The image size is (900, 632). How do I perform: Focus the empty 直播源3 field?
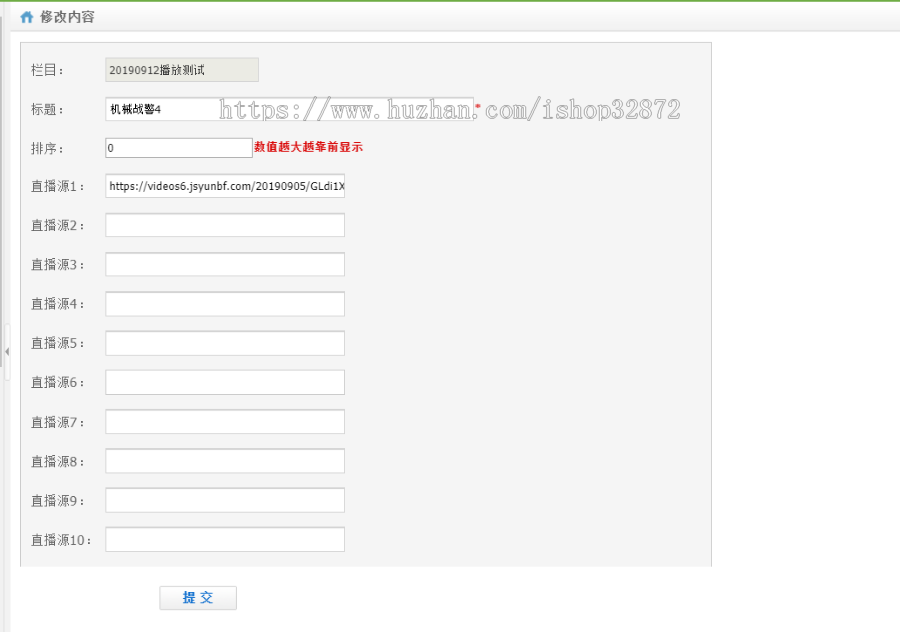pos(224,265)
